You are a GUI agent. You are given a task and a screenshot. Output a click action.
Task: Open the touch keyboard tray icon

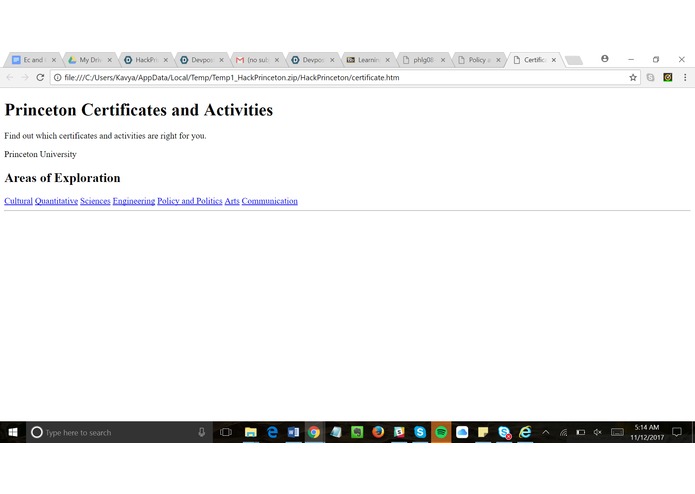click(617, 432)
